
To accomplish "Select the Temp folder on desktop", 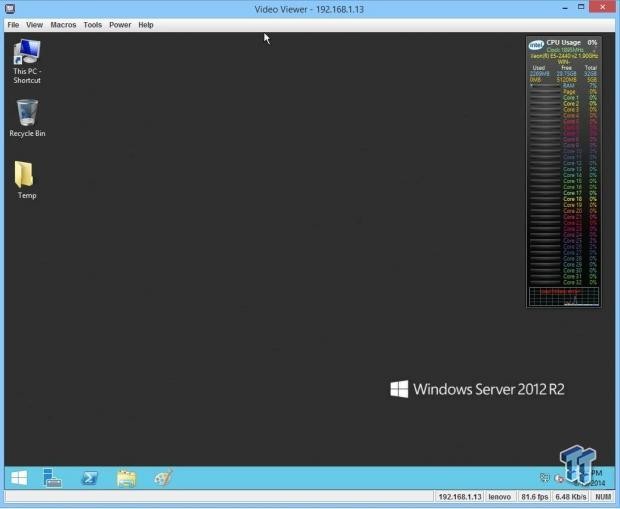I will [25, 180].
